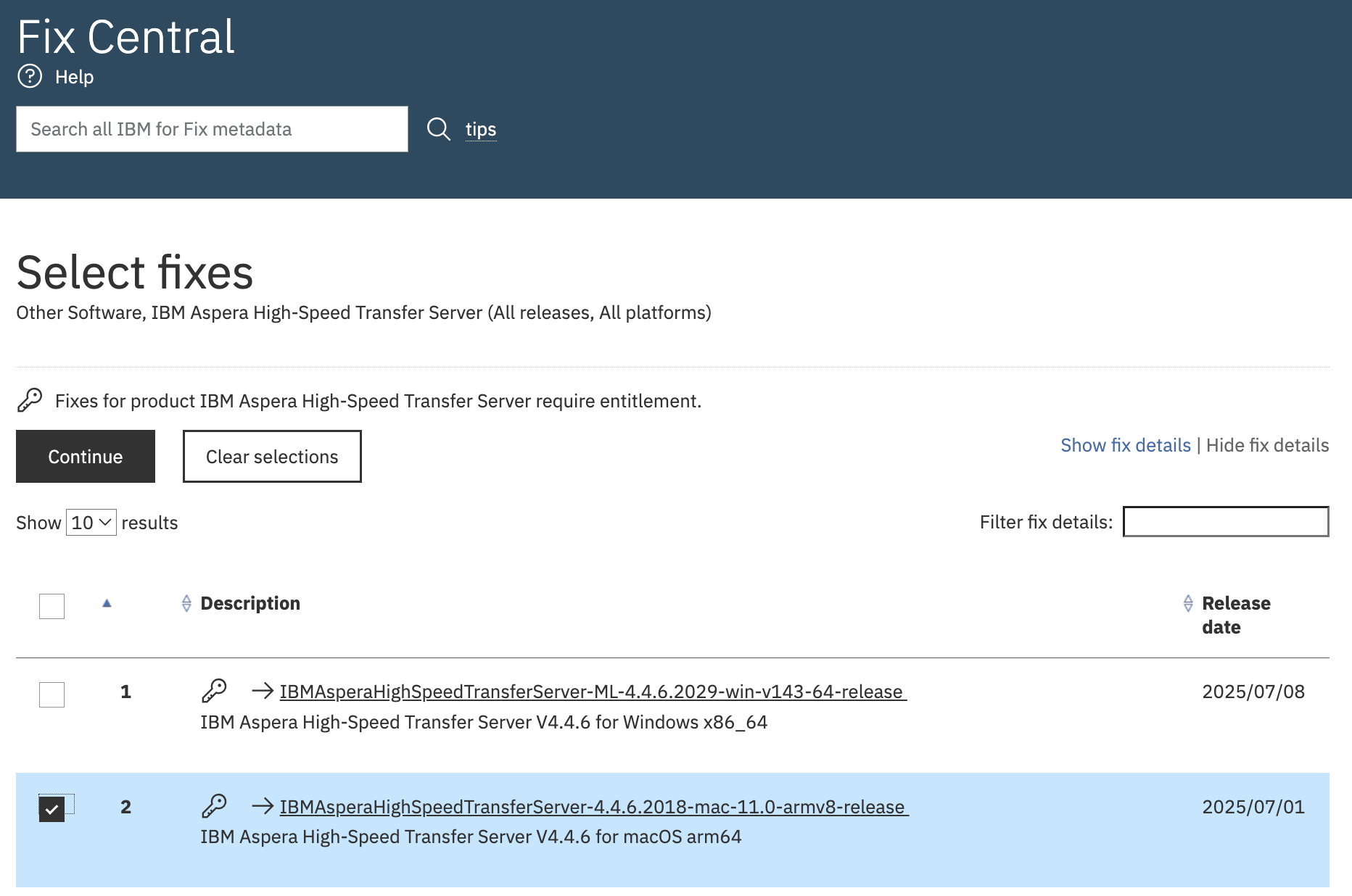Image resolution: width=1352 pixels, height=896 pixels.
Task: Click the key icon beside the entitlement notice
Action: coord(30,400)
